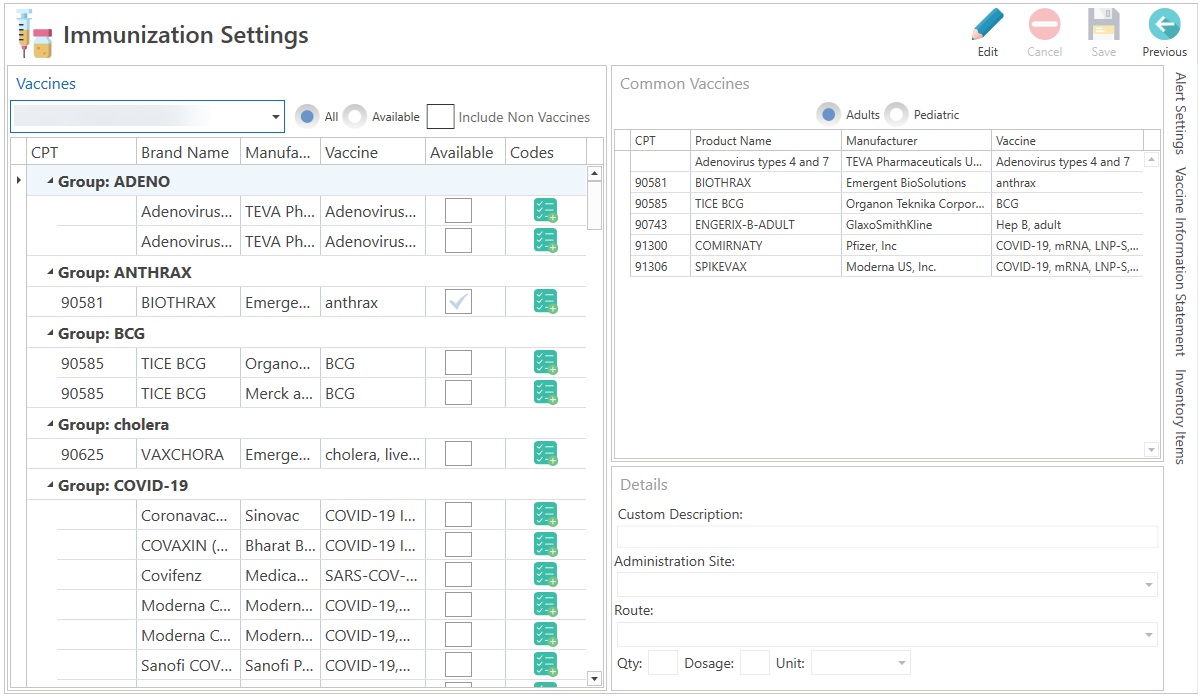This screenshot has height=697, width=1204.
Task: Collapse Group: cholera
Action: [x=50, y=425]
